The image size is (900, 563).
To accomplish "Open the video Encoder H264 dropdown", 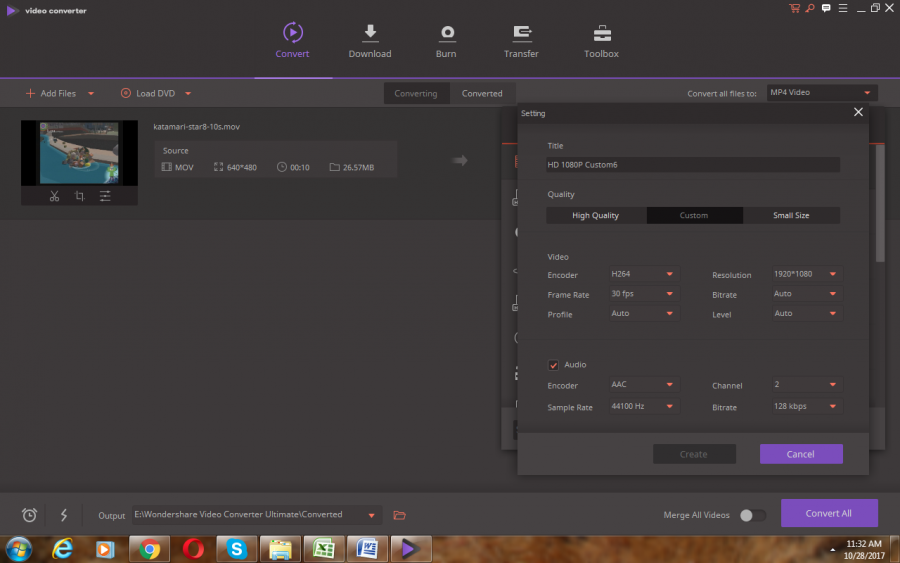I will coord(643,274).
